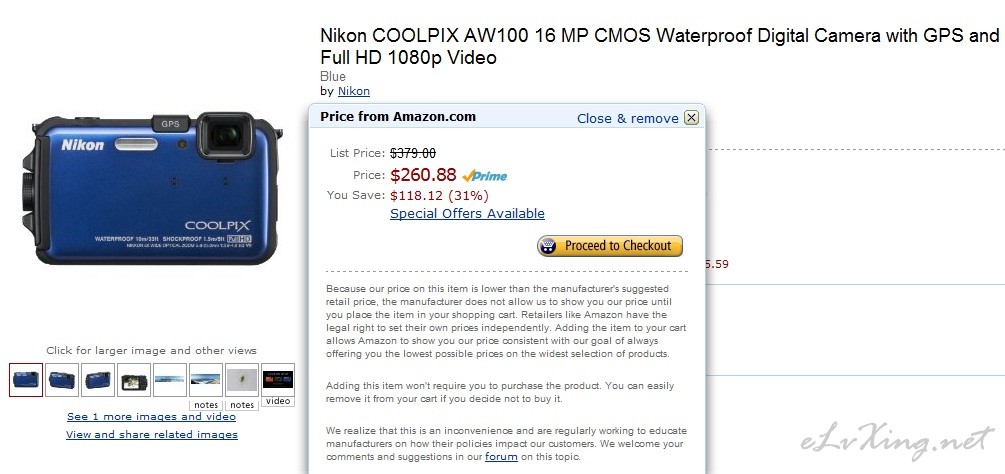Play the video thumbnail
The image size is (1005, 474).
[x=278, y=380]
